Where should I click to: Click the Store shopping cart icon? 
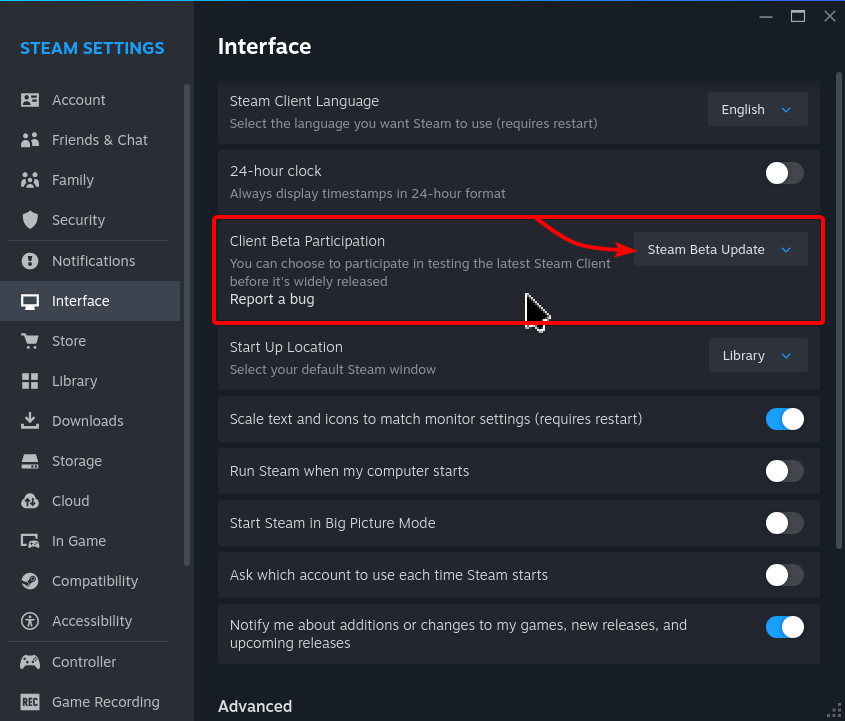coord(30,341)
